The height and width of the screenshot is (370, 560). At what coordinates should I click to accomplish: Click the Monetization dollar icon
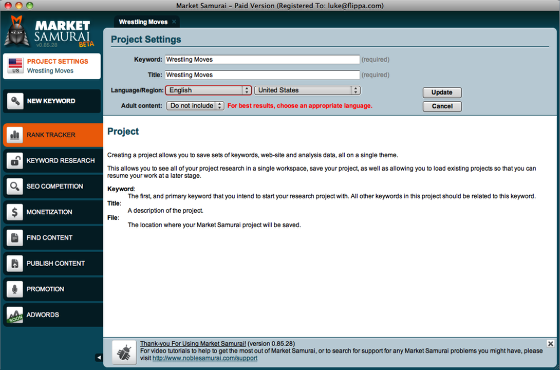pos(15,212)
